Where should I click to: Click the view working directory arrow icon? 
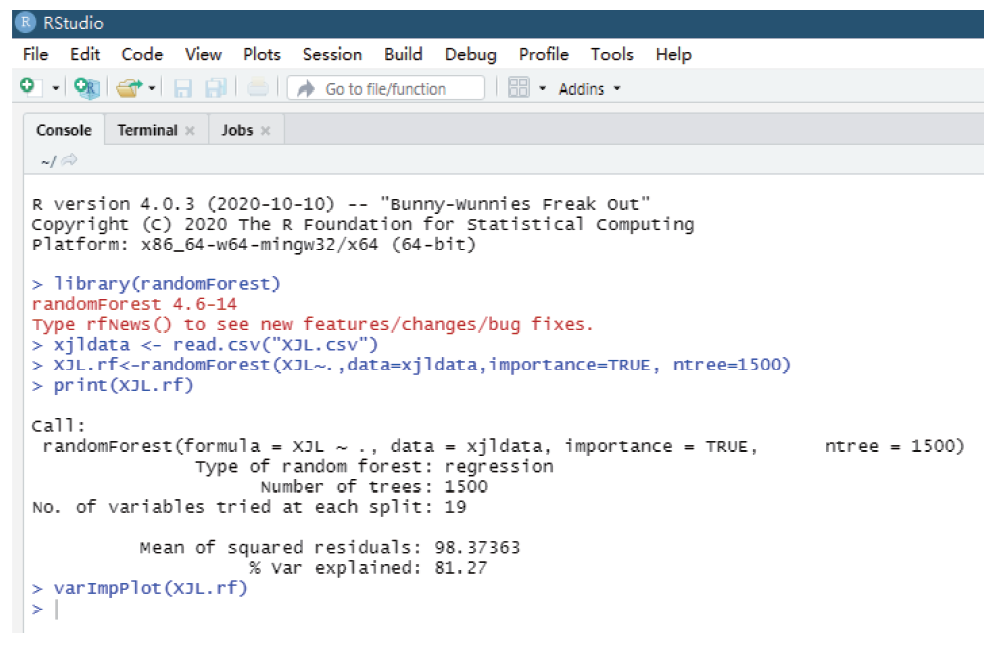coord(70,159)
